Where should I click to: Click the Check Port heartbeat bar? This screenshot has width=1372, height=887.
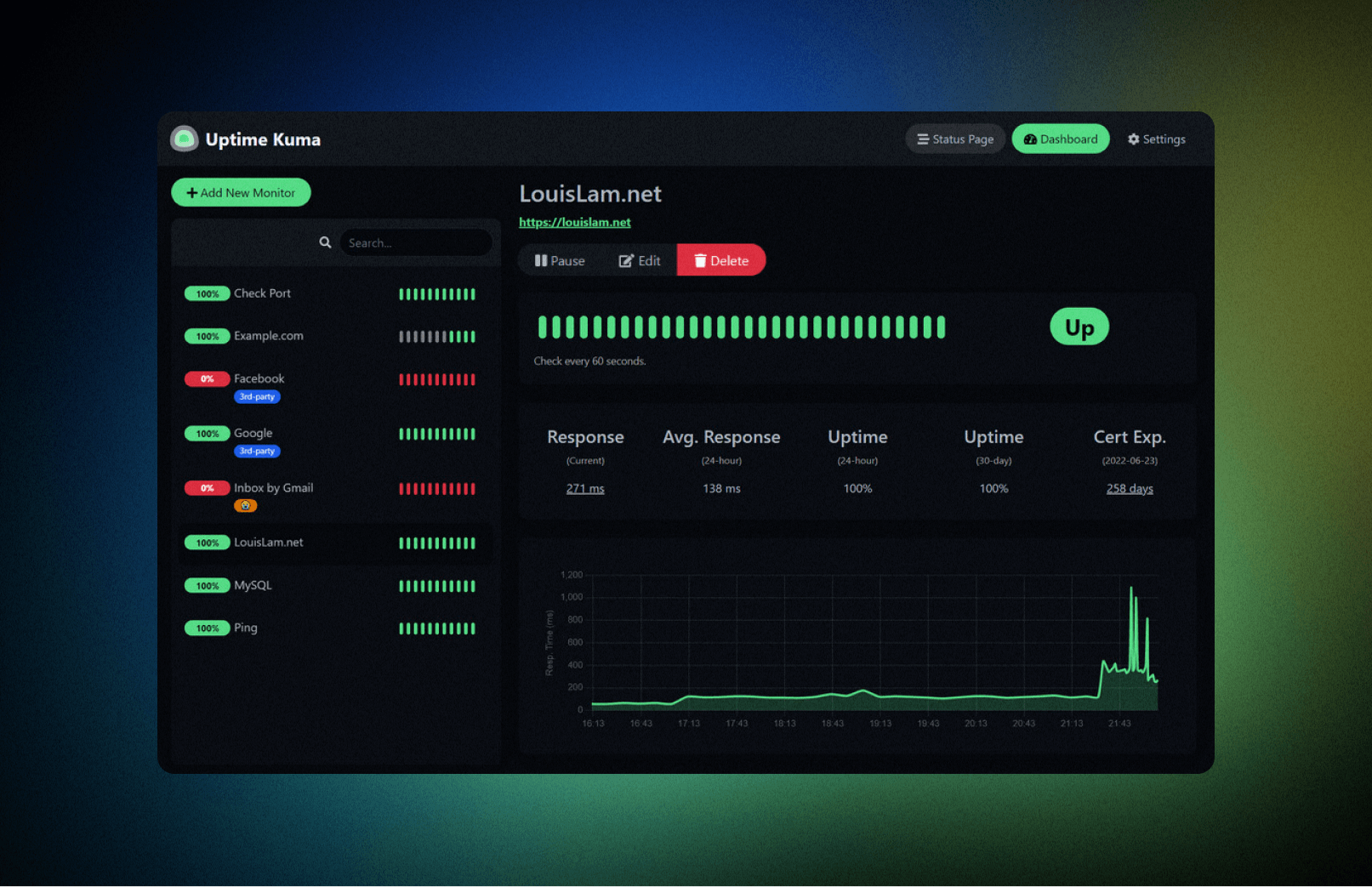[x=437, y=294]
